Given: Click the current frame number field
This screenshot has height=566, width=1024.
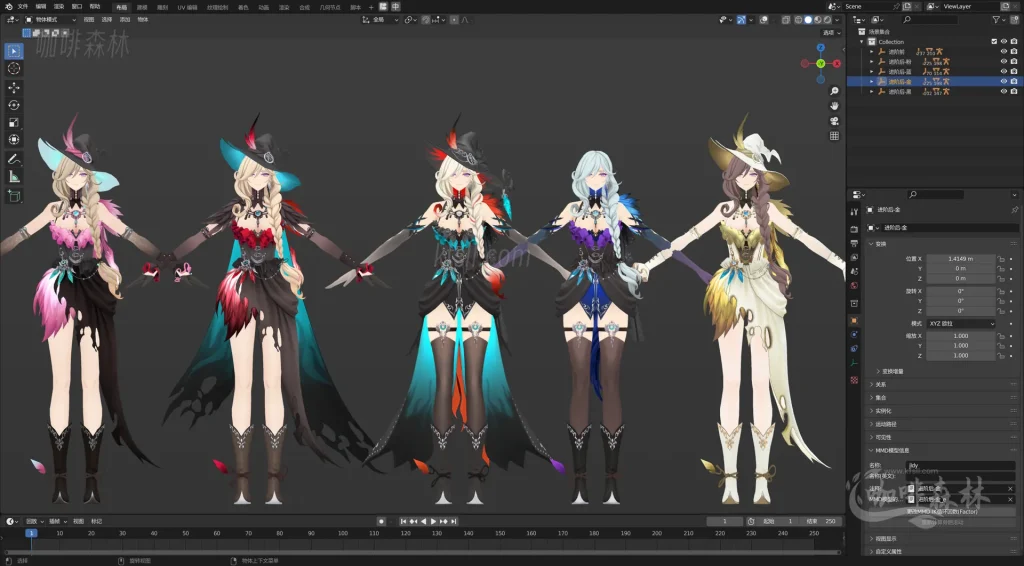Looking at the screenshot, I should coord(724,521).
